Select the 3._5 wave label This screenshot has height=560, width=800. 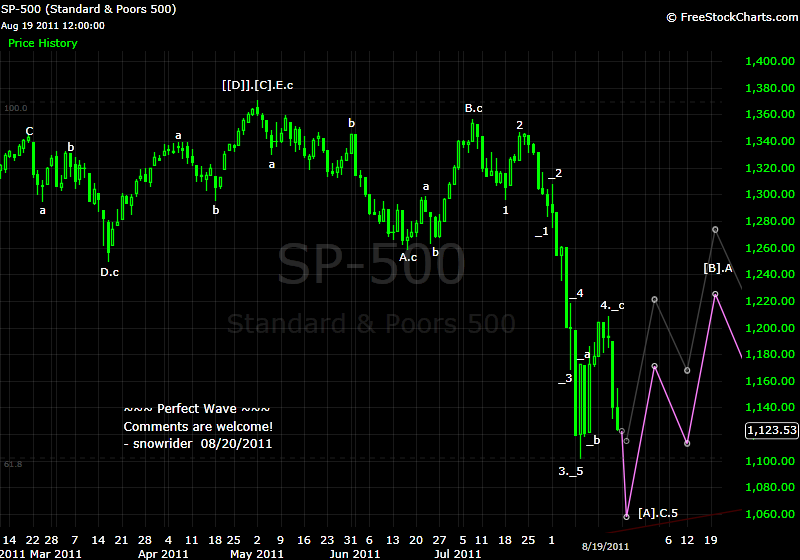coord(570,471)
